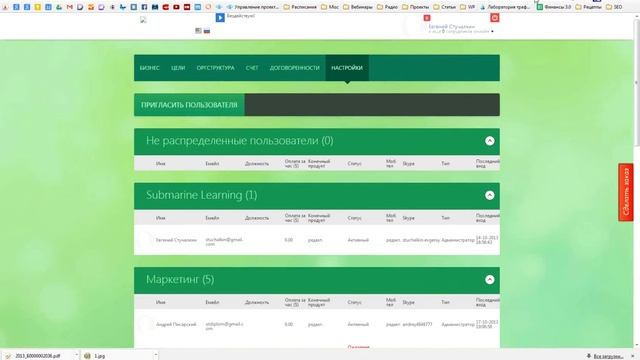Screen dimensions: 640x360
Task: Click the red power logout icon
Action: click(x=494, y=18)
